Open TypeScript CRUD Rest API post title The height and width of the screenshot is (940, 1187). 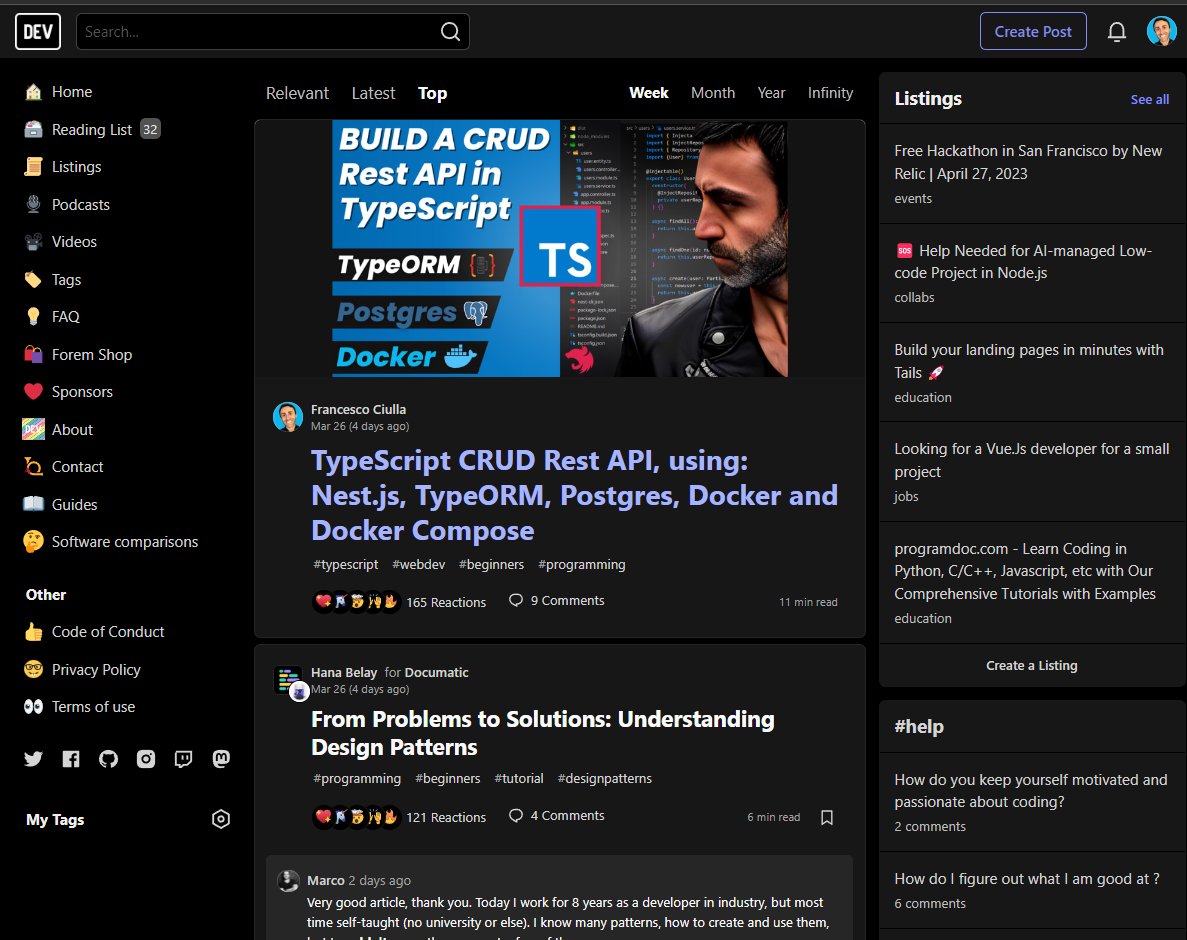575,495
